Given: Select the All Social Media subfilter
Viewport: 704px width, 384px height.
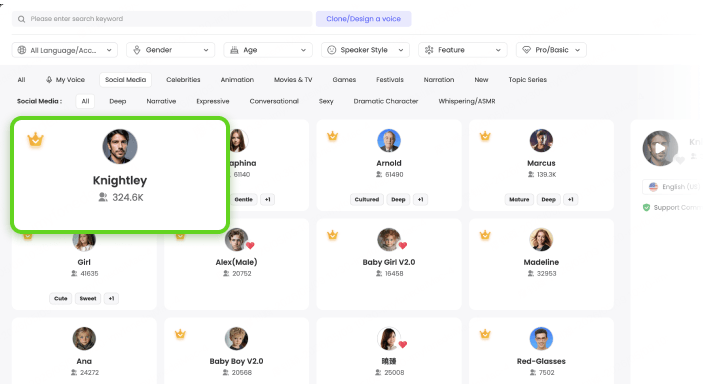Looking at the screenshot, I should (85, 101).
